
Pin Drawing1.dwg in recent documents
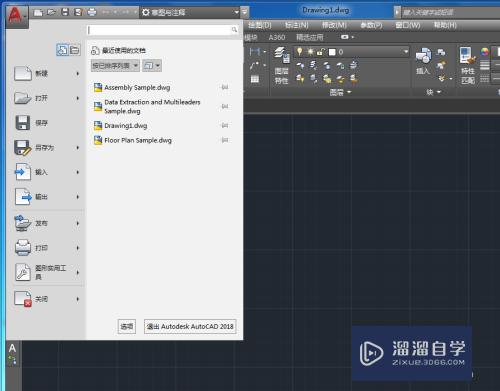click(x=225, y=125)
